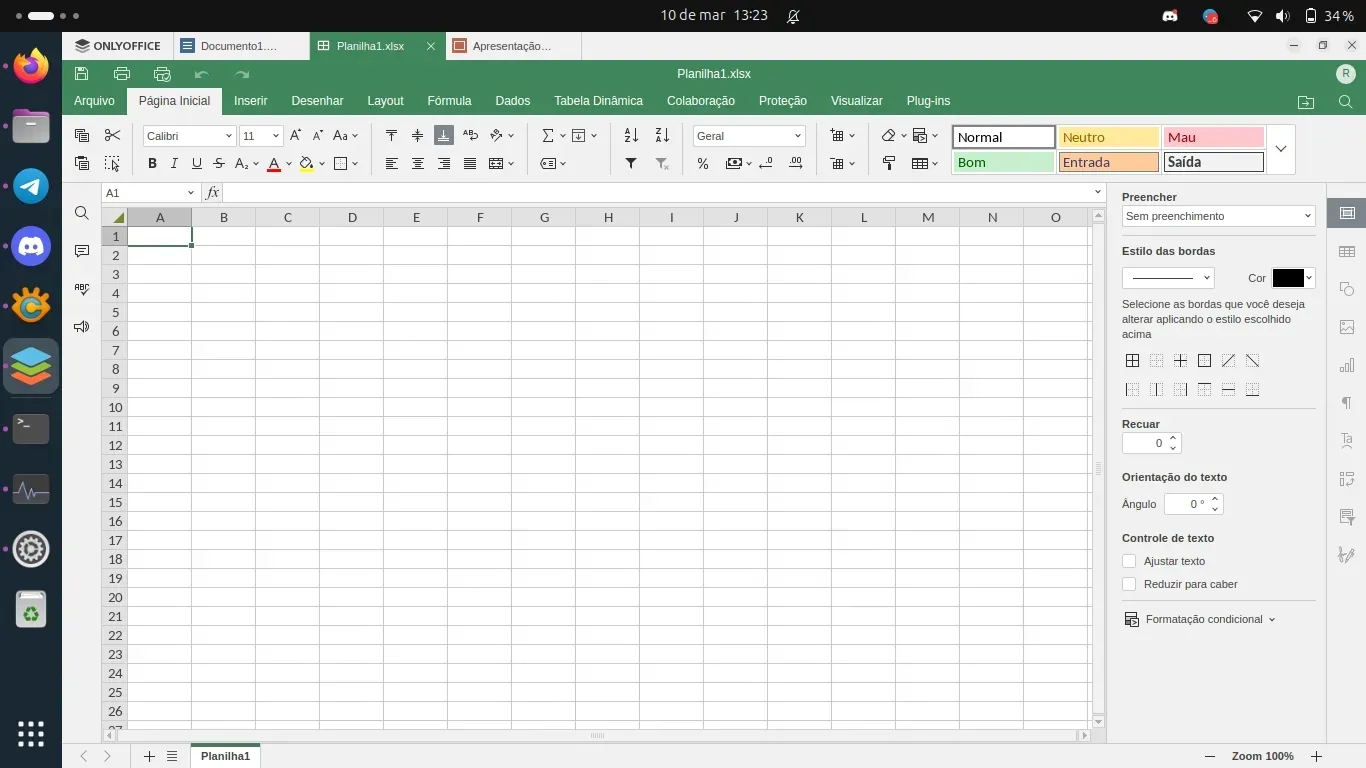The image size is (1366, 768).
Task: Open the Inserir ribbon tab
Action: (250, 101)
